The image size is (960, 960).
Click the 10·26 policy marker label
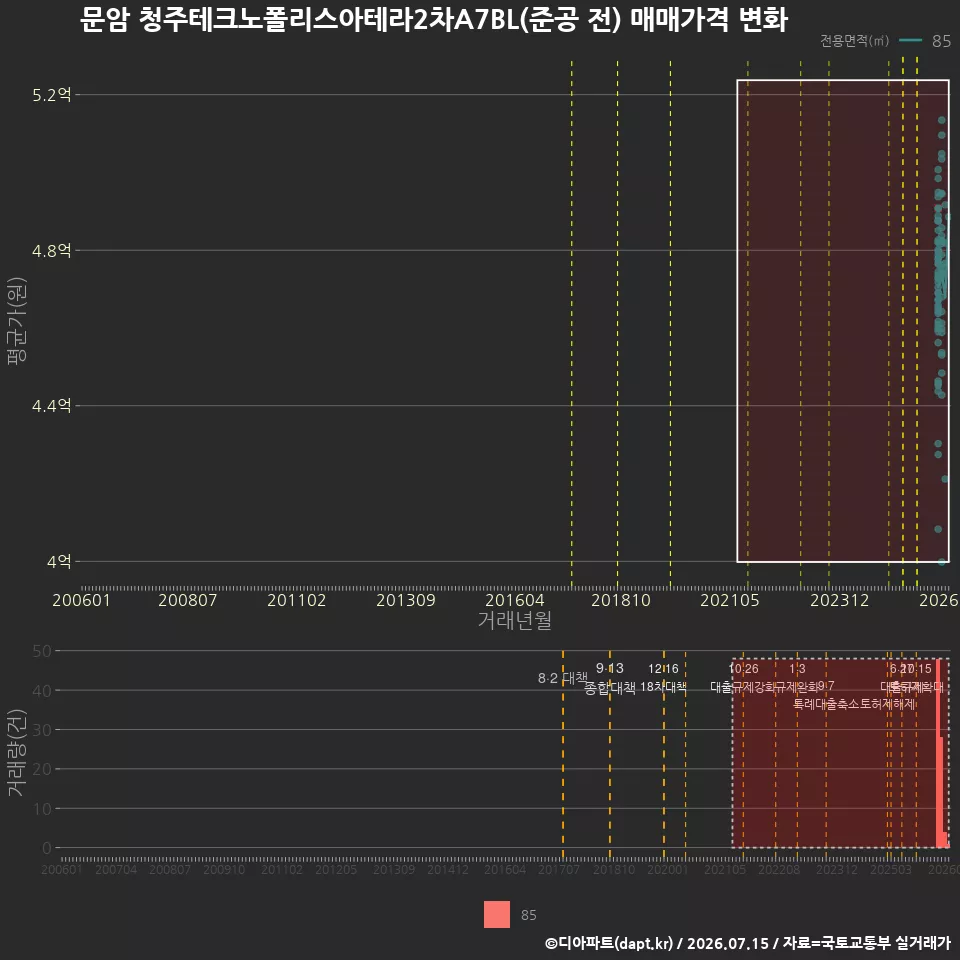pyautogui.click(x=743, y=669)
